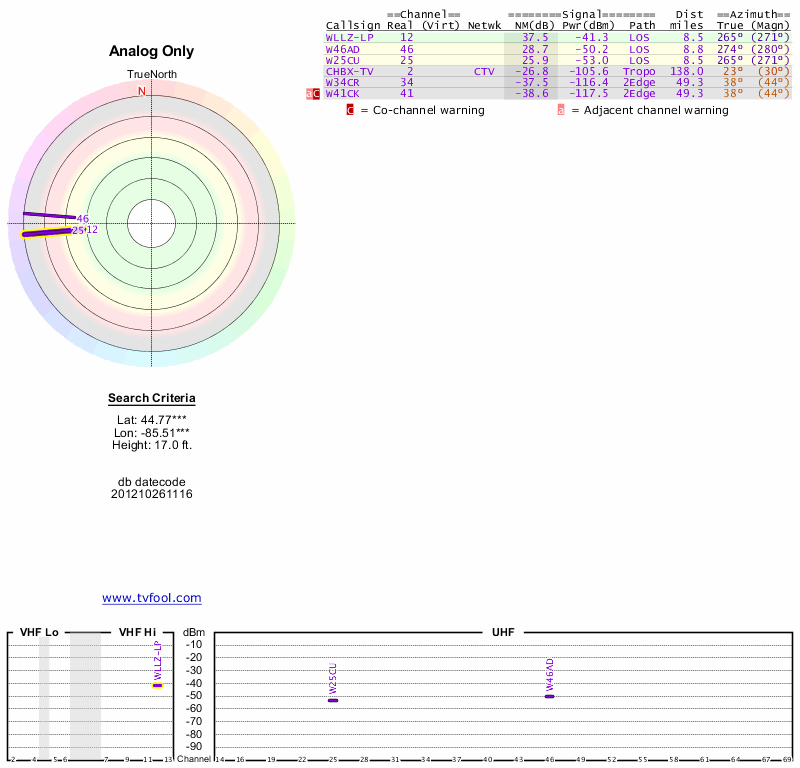Click the Lat: 44.77*** value

[152, 420]
